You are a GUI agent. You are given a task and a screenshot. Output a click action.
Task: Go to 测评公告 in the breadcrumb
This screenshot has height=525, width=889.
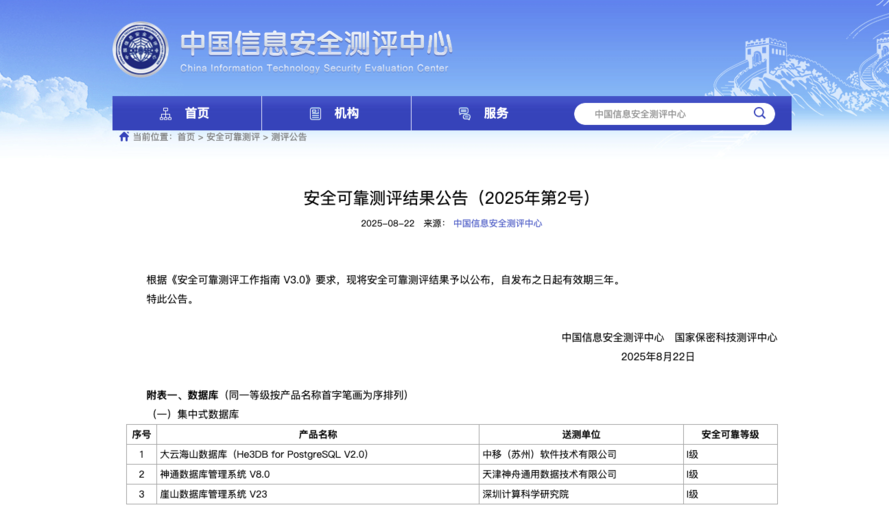(289, 137)
